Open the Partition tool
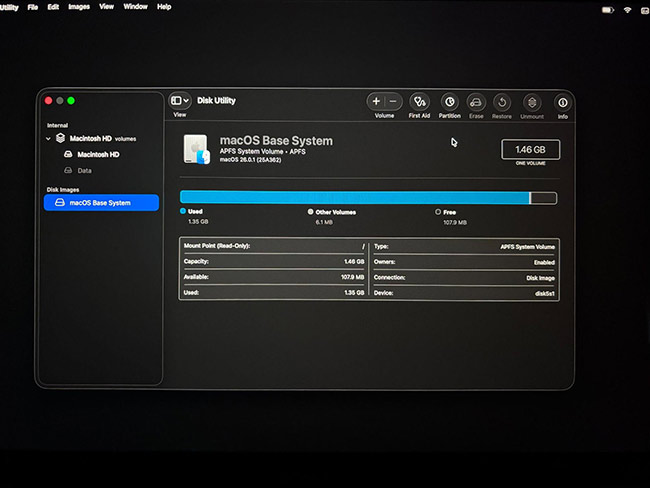This screenshot has width=650, height=488. 449,102
